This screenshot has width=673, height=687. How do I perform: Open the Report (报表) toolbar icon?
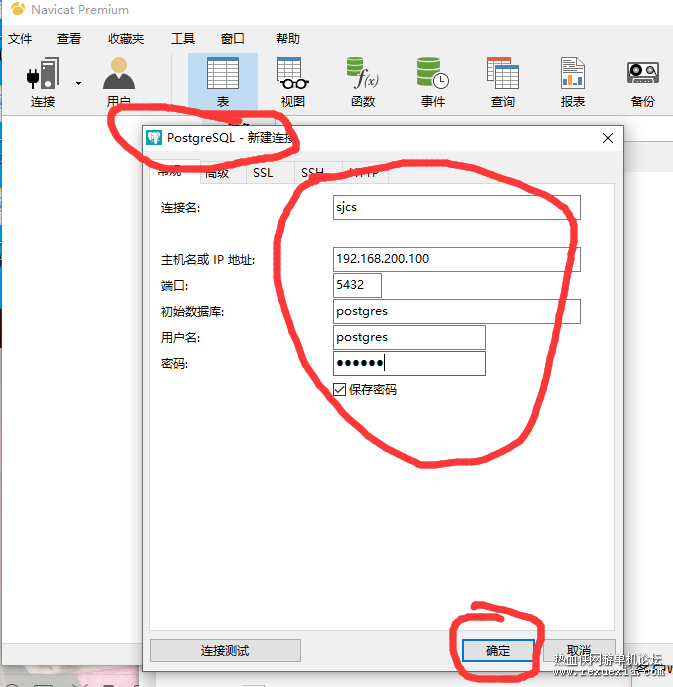coord(573,73)
